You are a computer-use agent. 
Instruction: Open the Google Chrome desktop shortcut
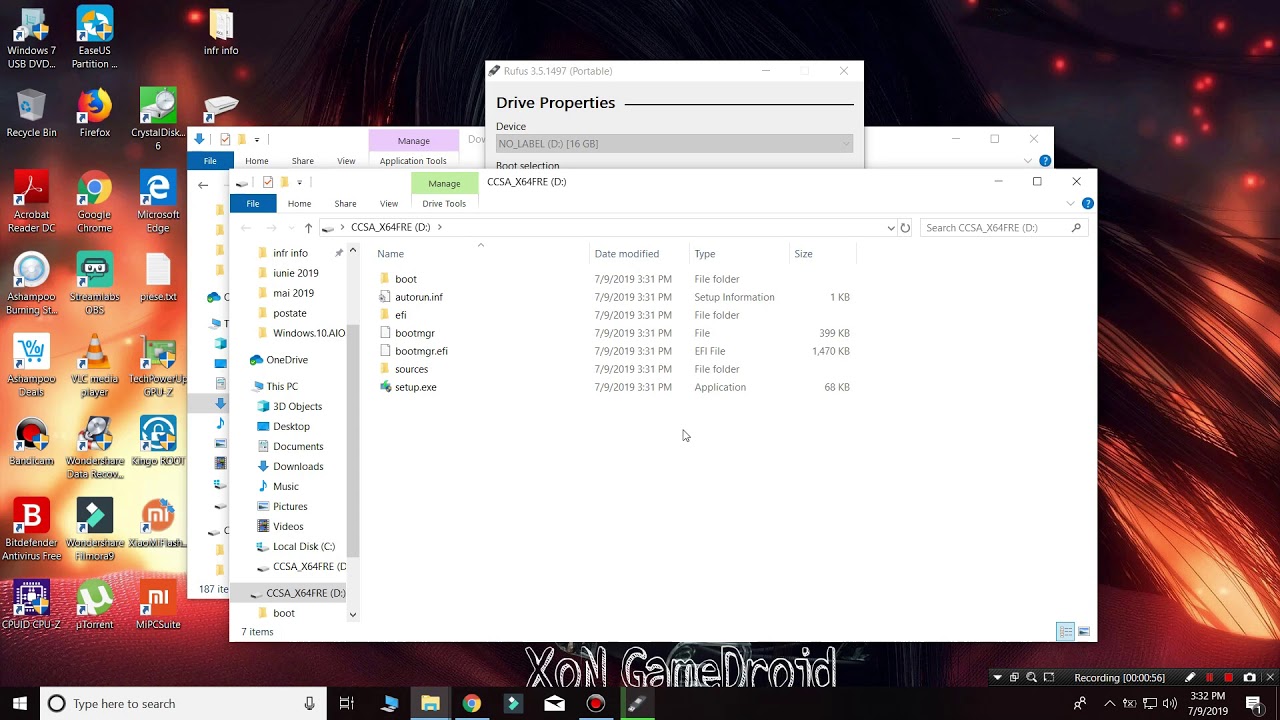pos(95,200)
